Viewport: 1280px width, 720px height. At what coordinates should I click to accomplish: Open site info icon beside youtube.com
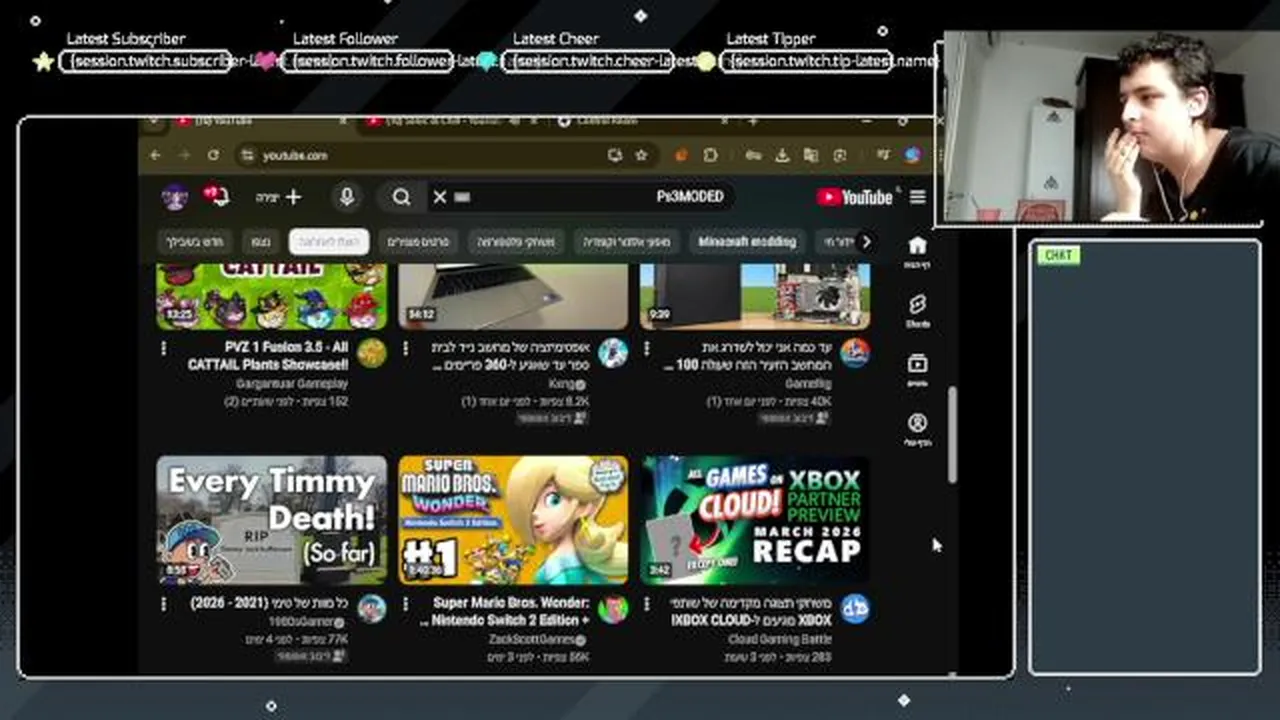click(247, 155)
